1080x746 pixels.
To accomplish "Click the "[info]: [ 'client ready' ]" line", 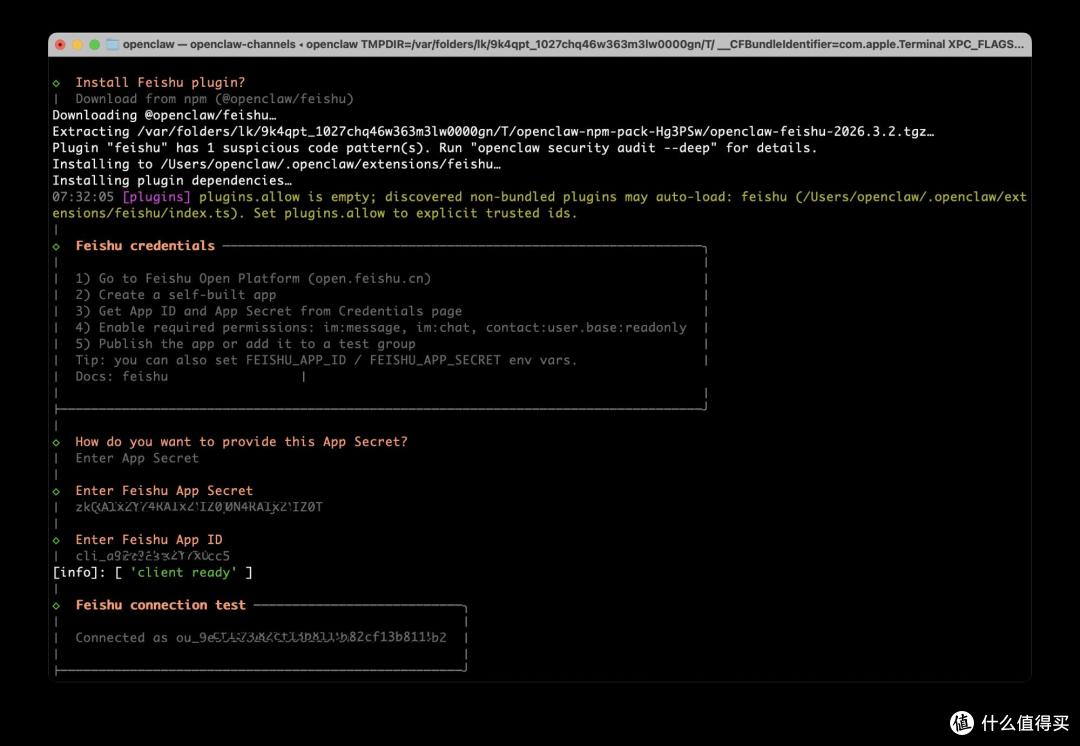I will (x=152, y=572).
